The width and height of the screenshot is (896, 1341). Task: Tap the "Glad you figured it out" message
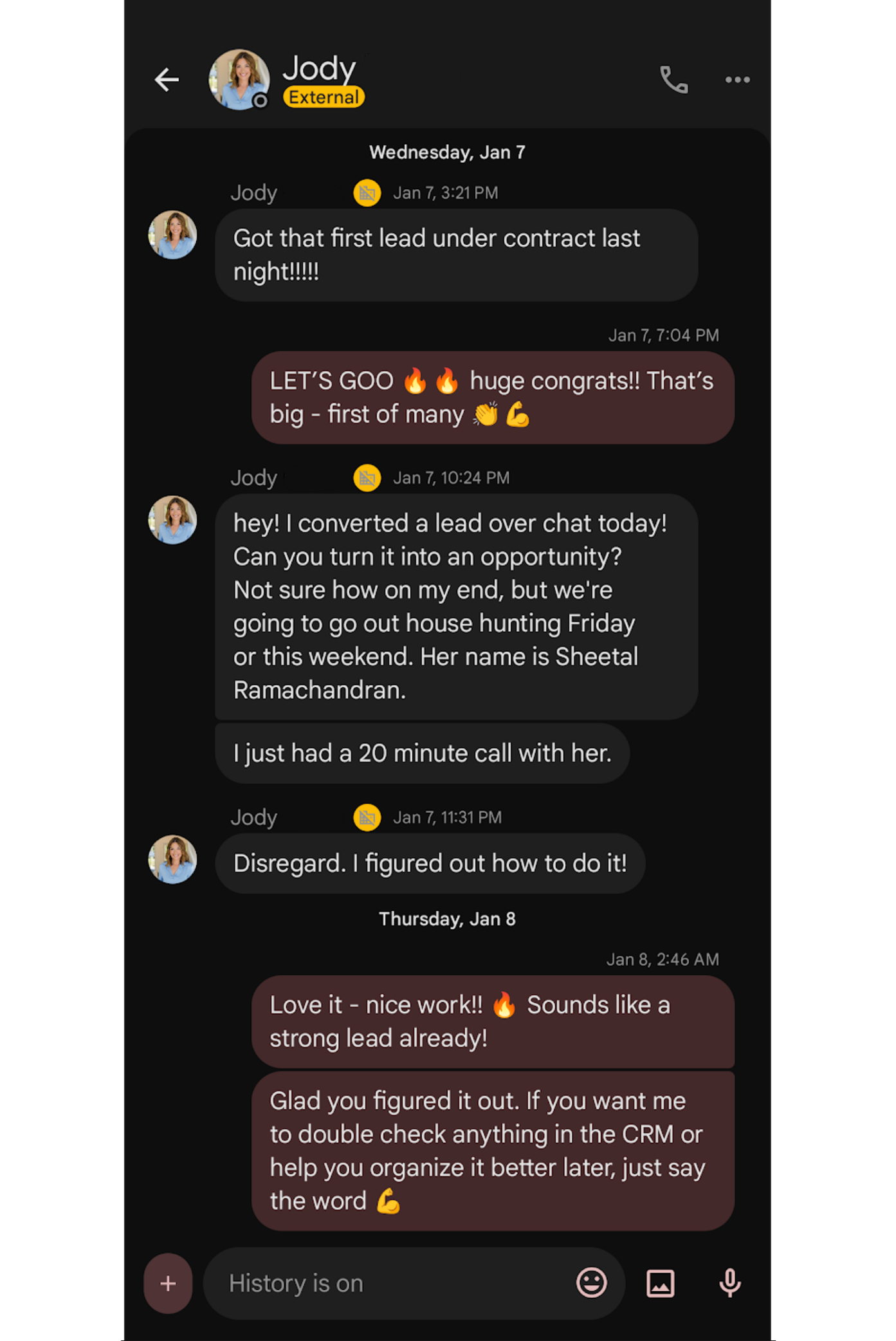pos(492,1151)
